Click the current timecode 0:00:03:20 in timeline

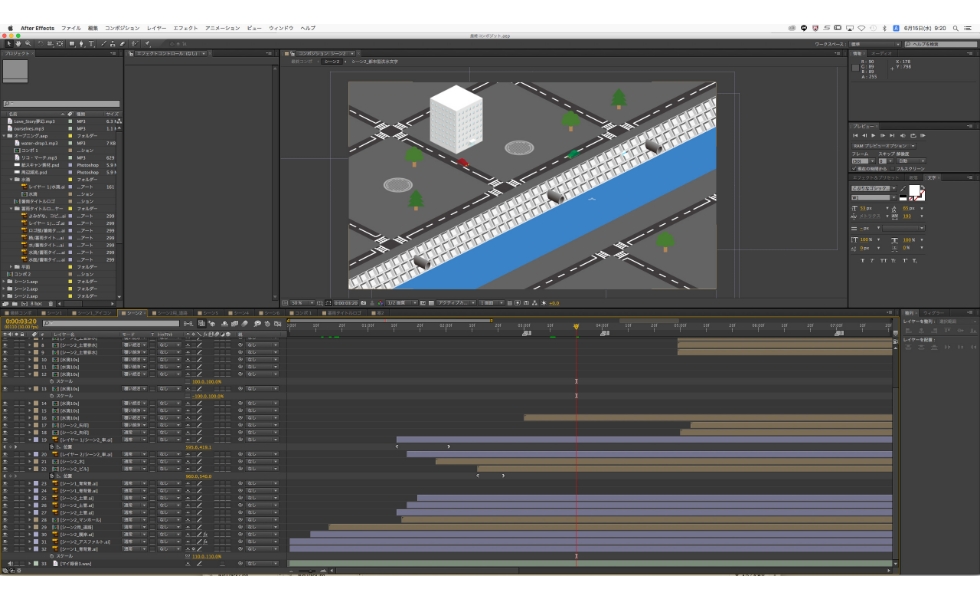(x=20, y=322)
